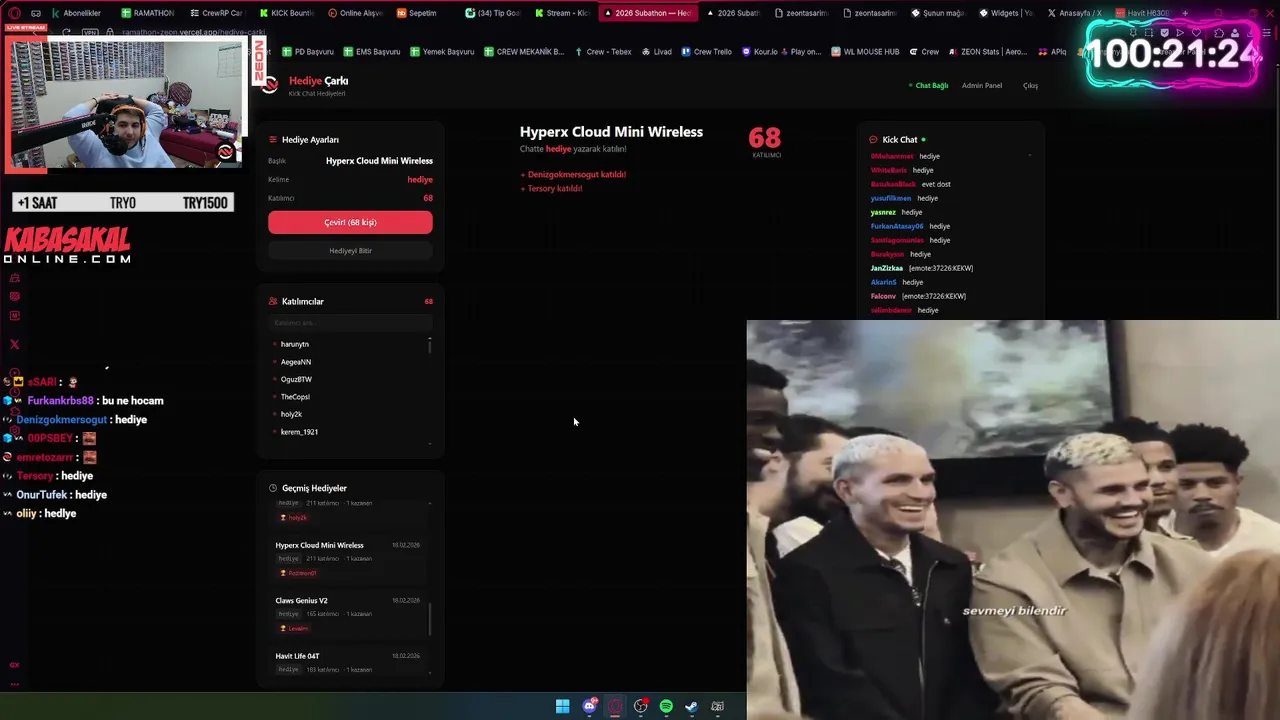Switch to the Abonelikler browser tab
Image resolution: width=1280 pixels, height=720 pixels.
point(75,13)
